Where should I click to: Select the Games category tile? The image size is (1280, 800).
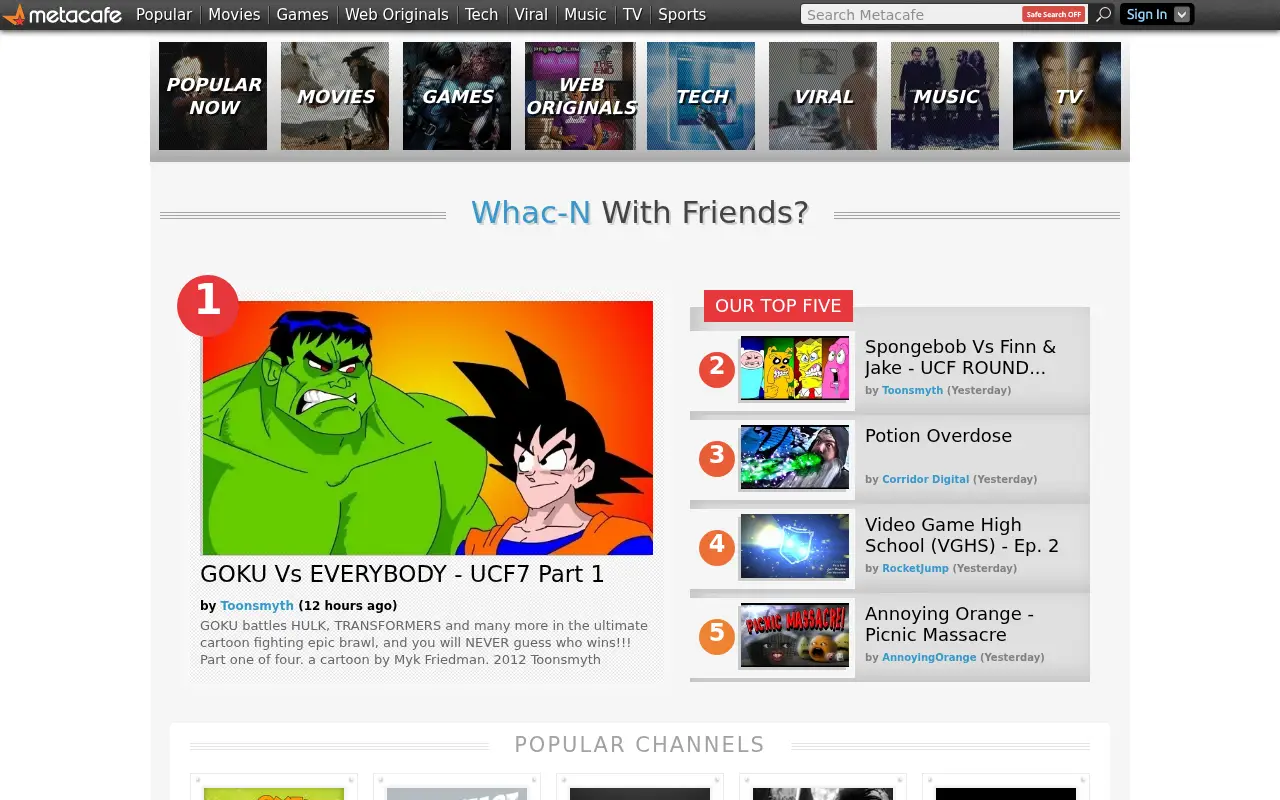pyautogui.click(x=457, y=96)
